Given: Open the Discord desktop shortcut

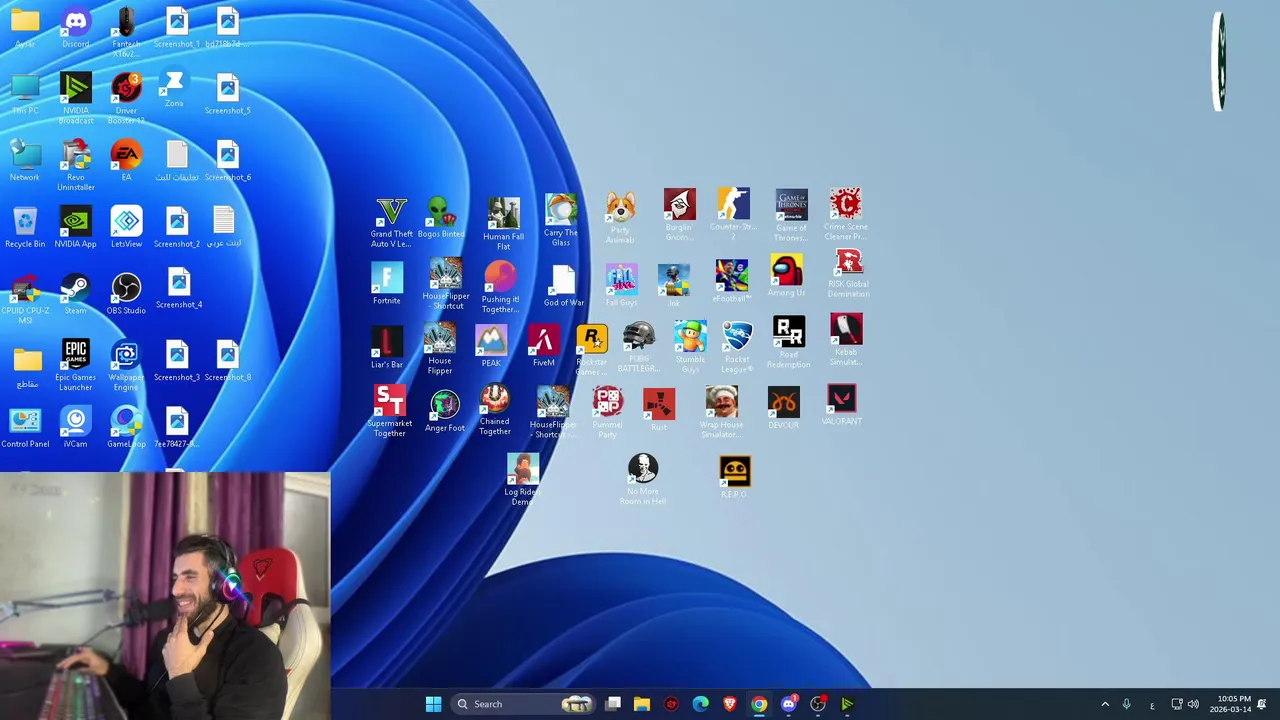Looking at the screenshot, I should tap(76, 29).
